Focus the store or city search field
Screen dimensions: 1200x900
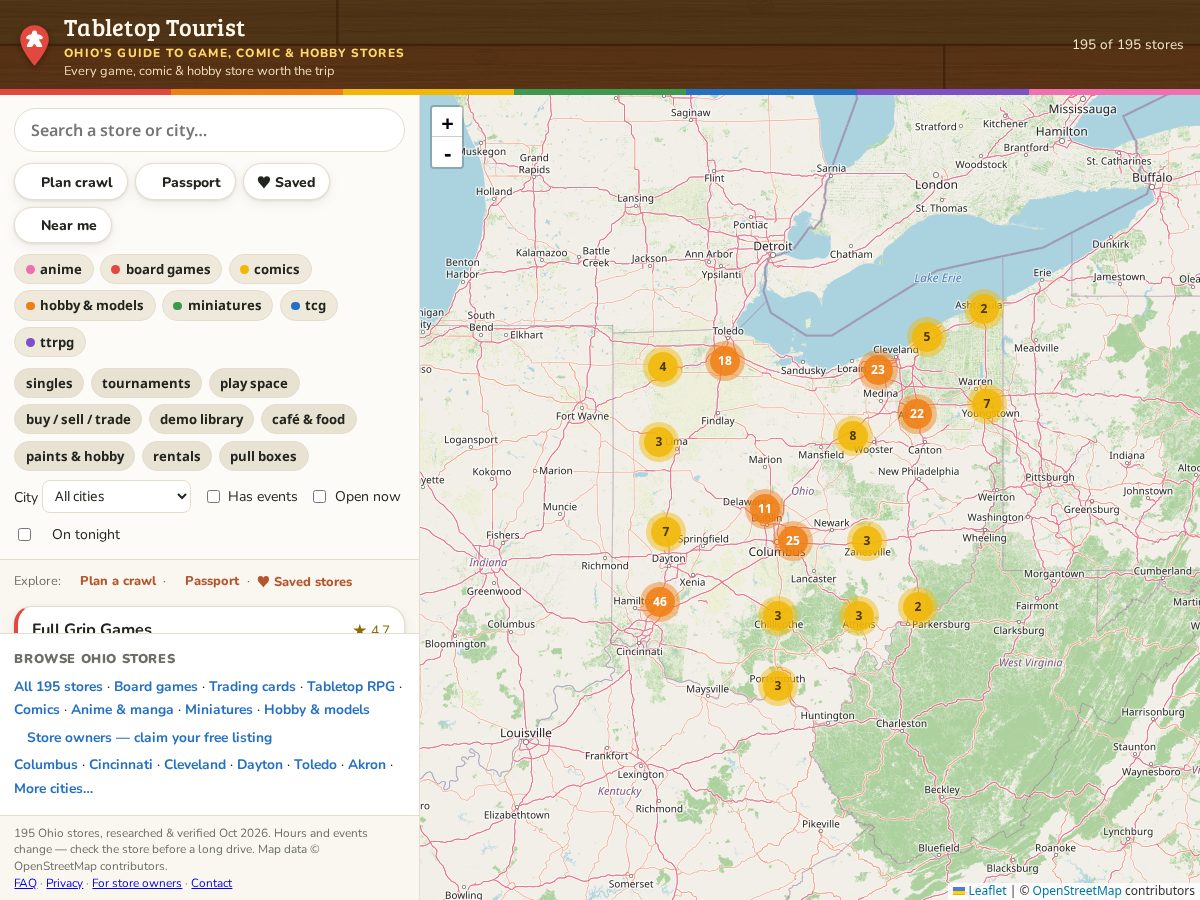coord(209,130)
